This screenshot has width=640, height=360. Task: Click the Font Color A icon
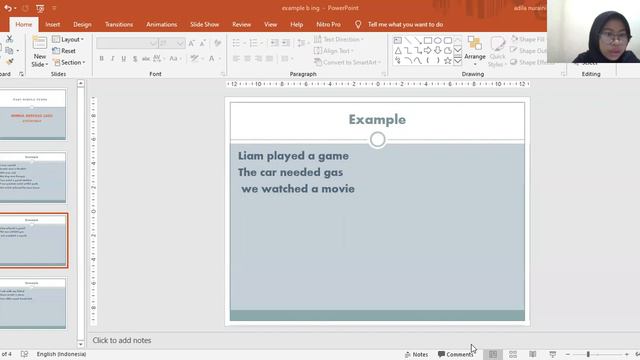tap(212, 59)
